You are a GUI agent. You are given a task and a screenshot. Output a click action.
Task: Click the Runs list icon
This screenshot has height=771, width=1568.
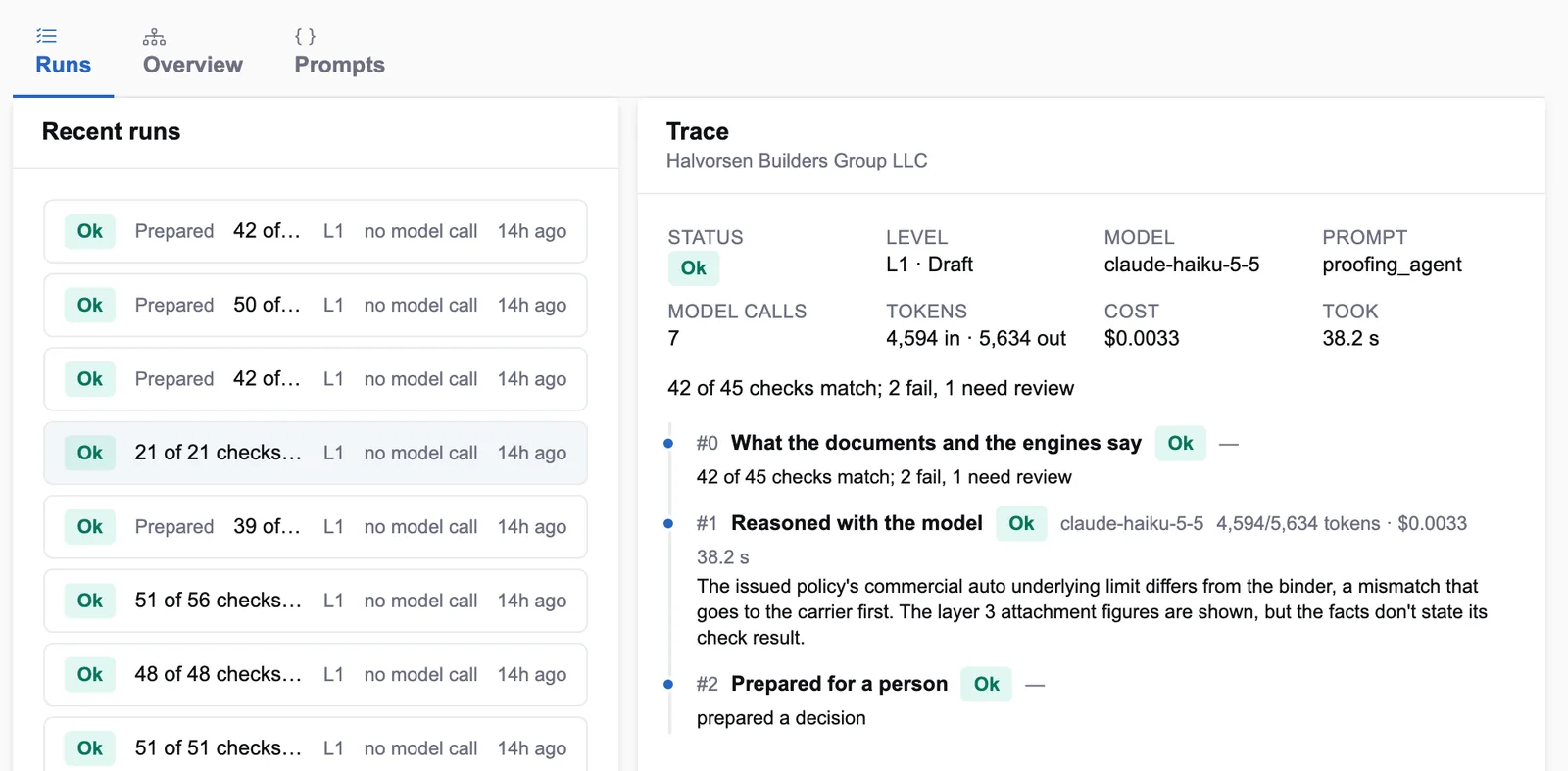pyautogui.click(x=46, y=37)
